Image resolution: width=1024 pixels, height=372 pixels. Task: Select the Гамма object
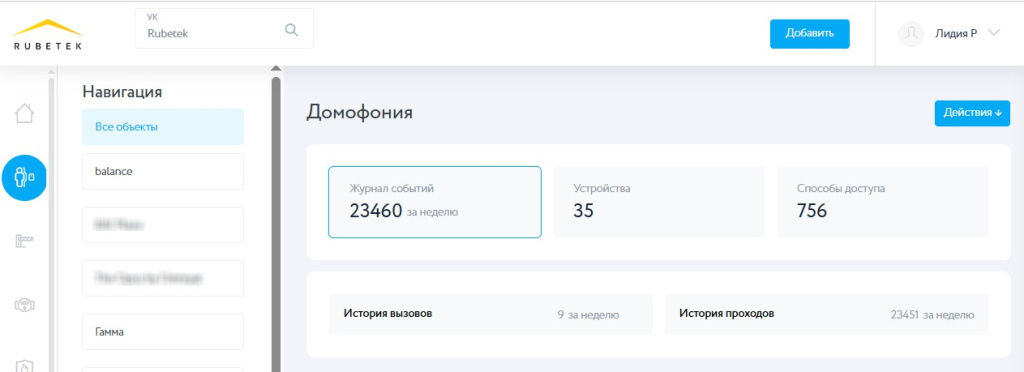click(x=163, y=332)
